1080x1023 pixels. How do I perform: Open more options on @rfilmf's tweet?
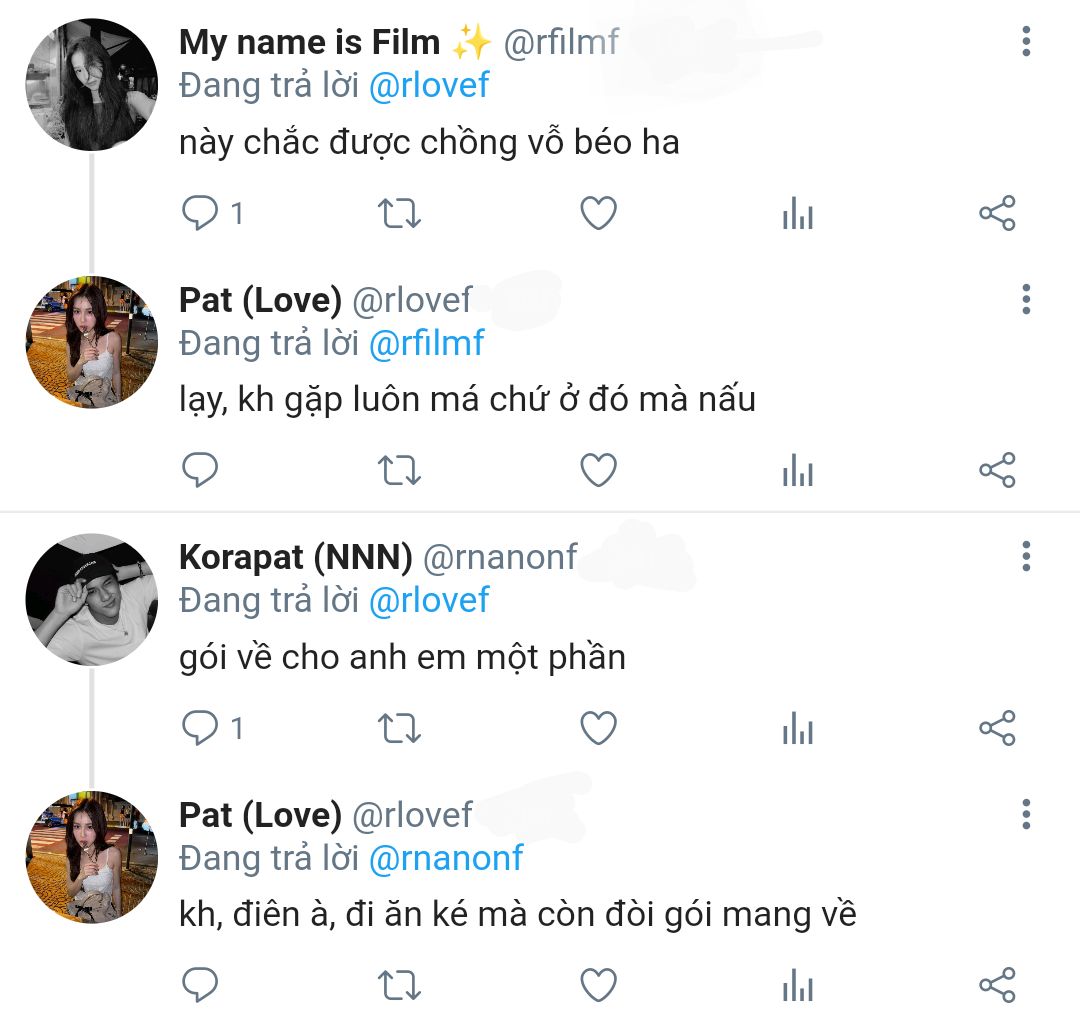[1026, 42]
